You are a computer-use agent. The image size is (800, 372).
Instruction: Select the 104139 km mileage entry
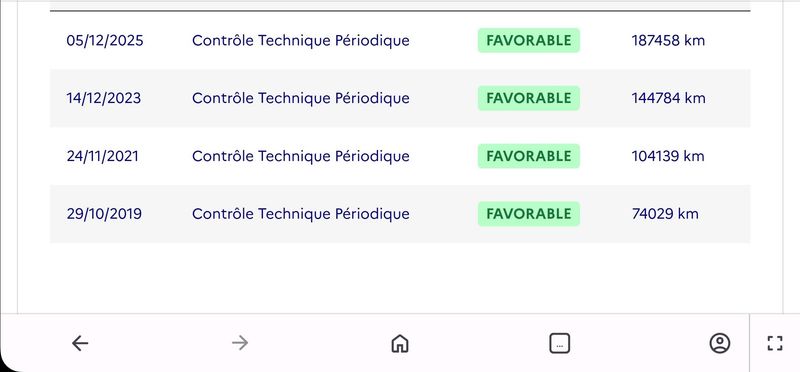point(668,156)
